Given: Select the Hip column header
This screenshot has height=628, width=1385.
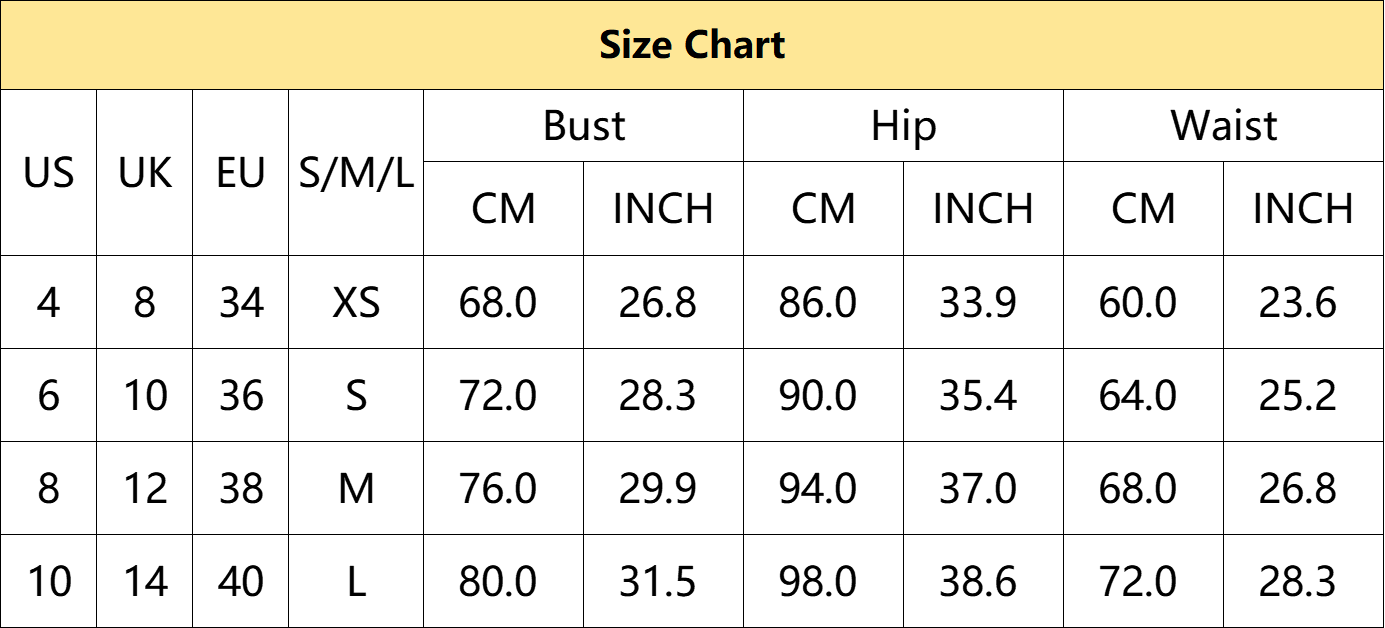Looking at the screenshot, I should [x=903, y=126].
